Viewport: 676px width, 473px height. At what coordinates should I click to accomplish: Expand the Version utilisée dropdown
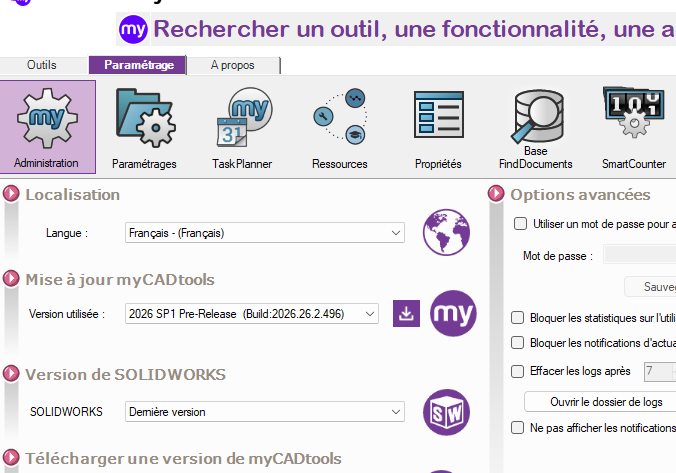point(252,314)
